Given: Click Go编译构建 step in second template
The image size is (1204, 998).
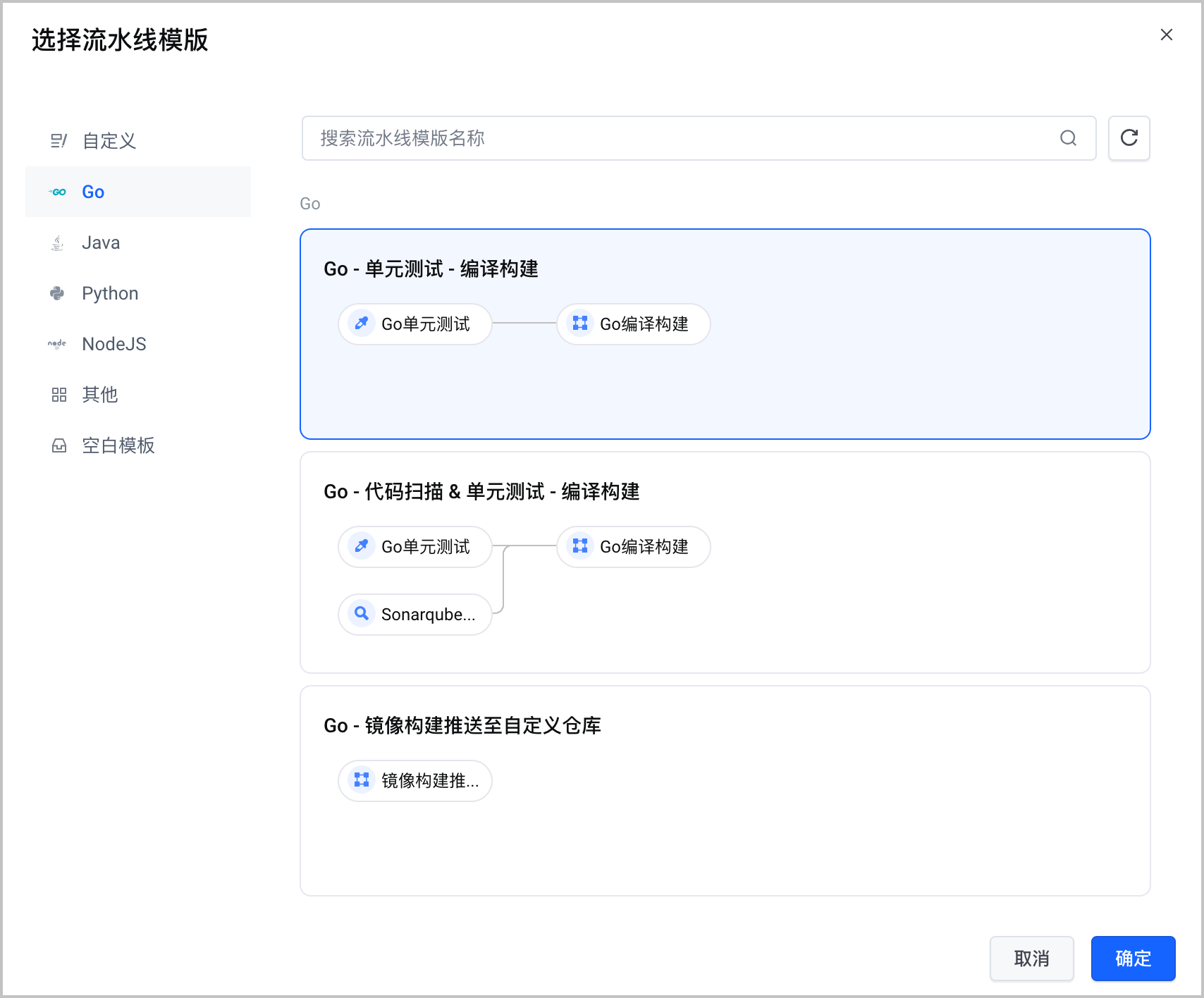Looking at the screenshot, I should [x=634, y=547].
